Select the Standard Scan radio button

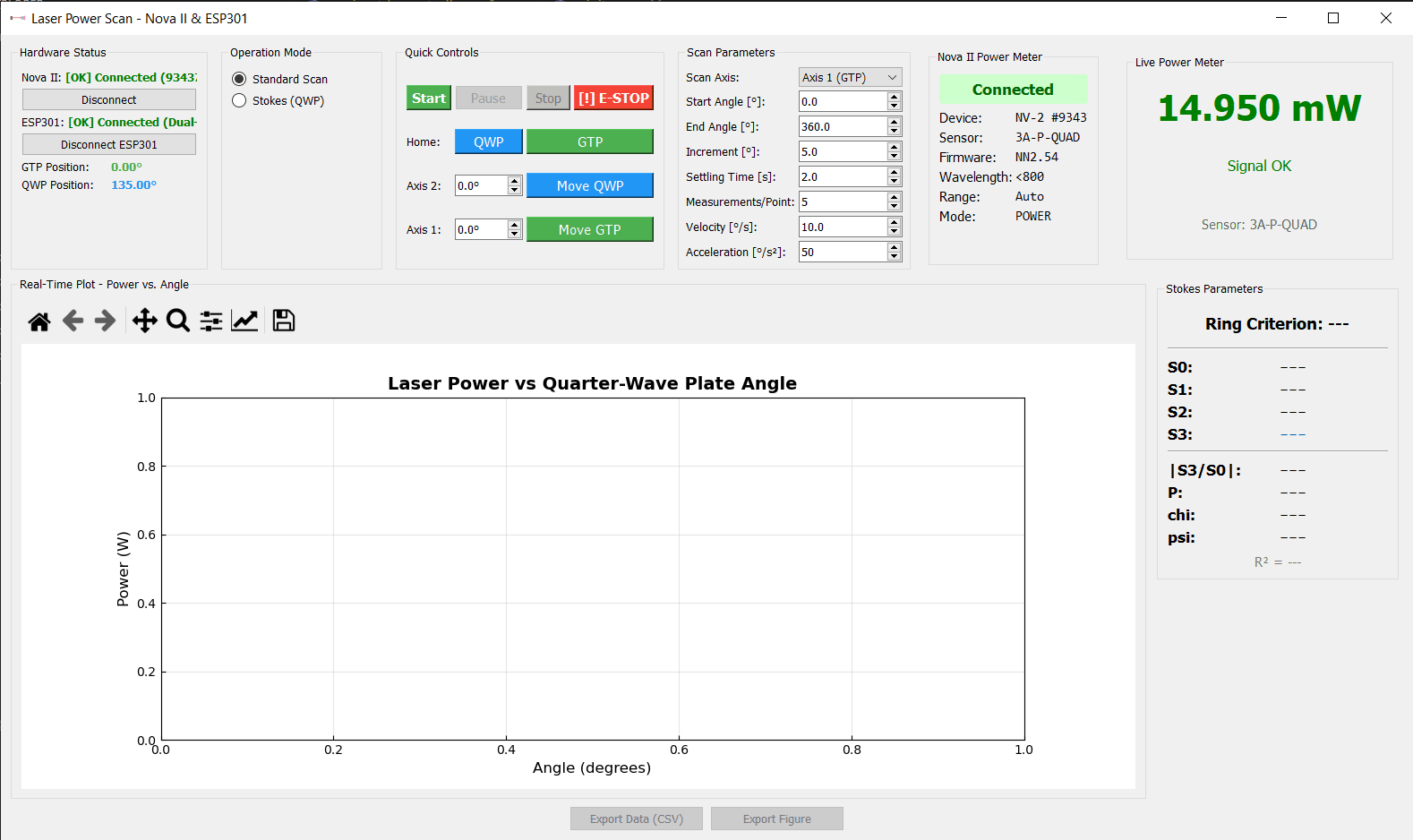click(x=239, y=79)
